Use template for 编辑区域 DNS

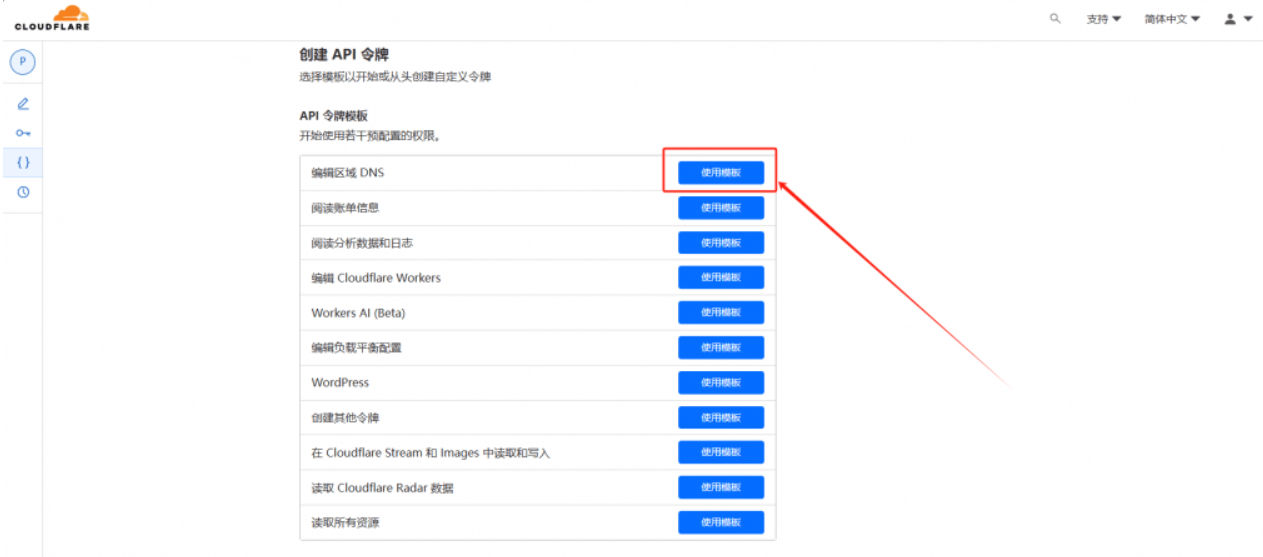(721, 173)
